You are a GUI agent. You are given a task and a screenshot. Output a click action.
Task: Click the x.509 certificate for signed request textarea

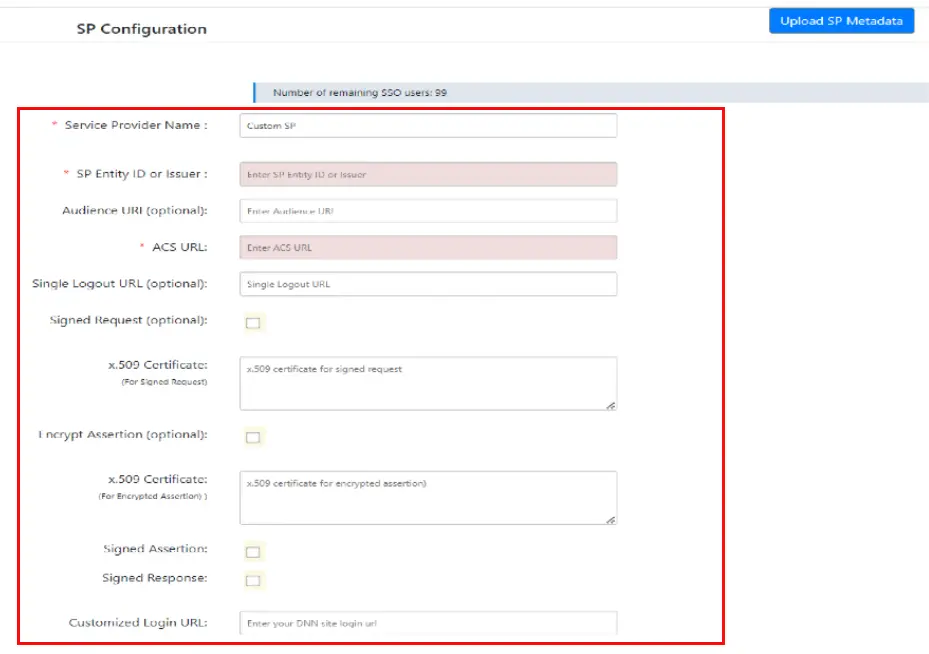pos(428,383)
